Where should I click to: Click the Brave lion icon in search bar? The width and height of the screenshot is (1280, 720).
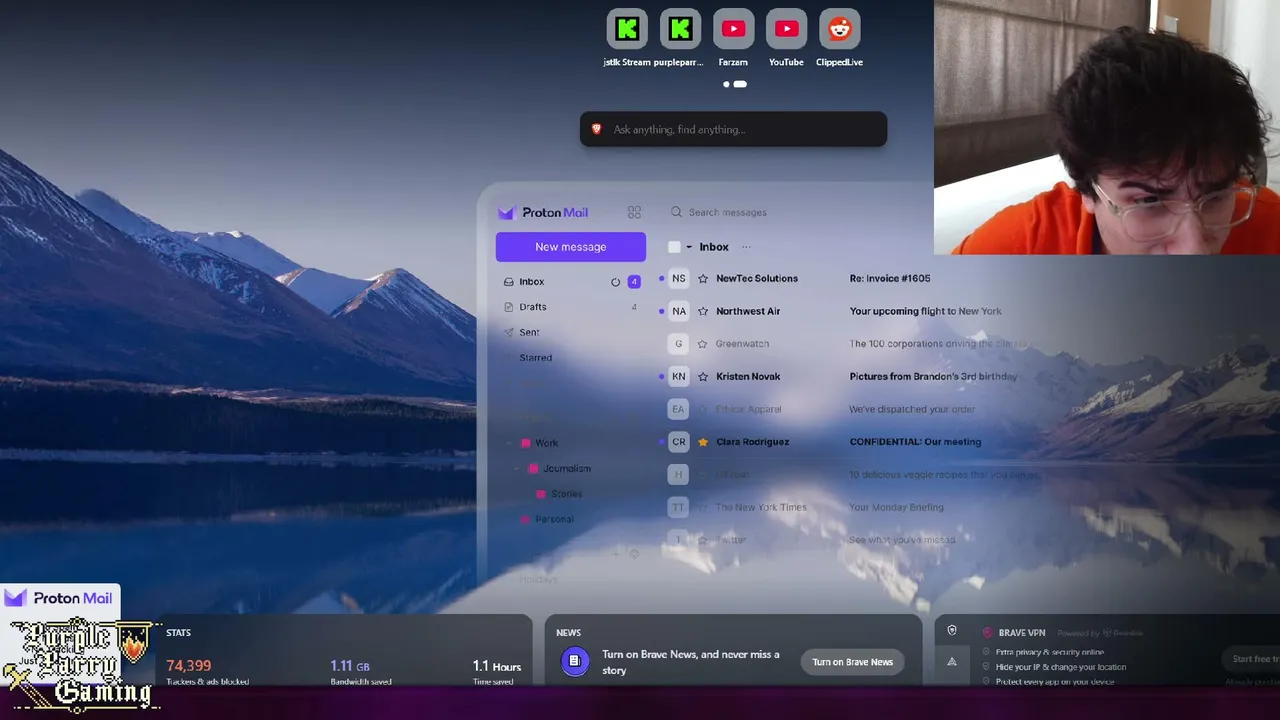click(x=597, y=129)
